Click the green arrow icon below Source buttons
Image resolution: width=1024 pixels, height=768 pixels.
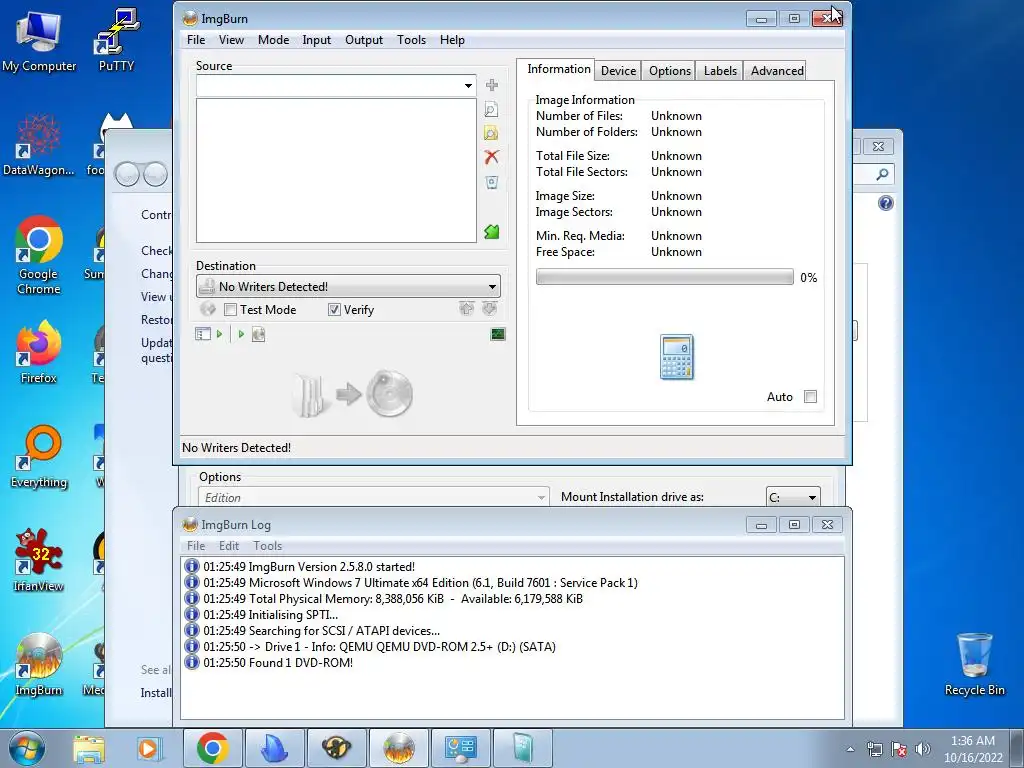click(492, 232)
